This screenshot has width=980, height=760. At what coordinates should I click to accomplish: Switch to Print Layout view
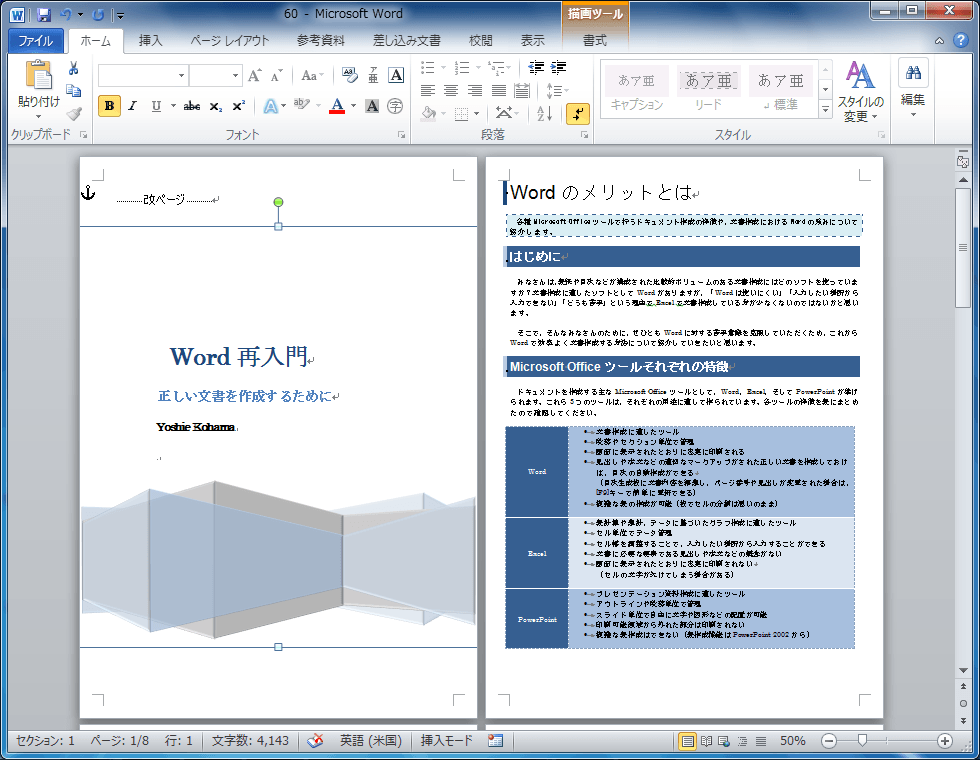(688, 741)
